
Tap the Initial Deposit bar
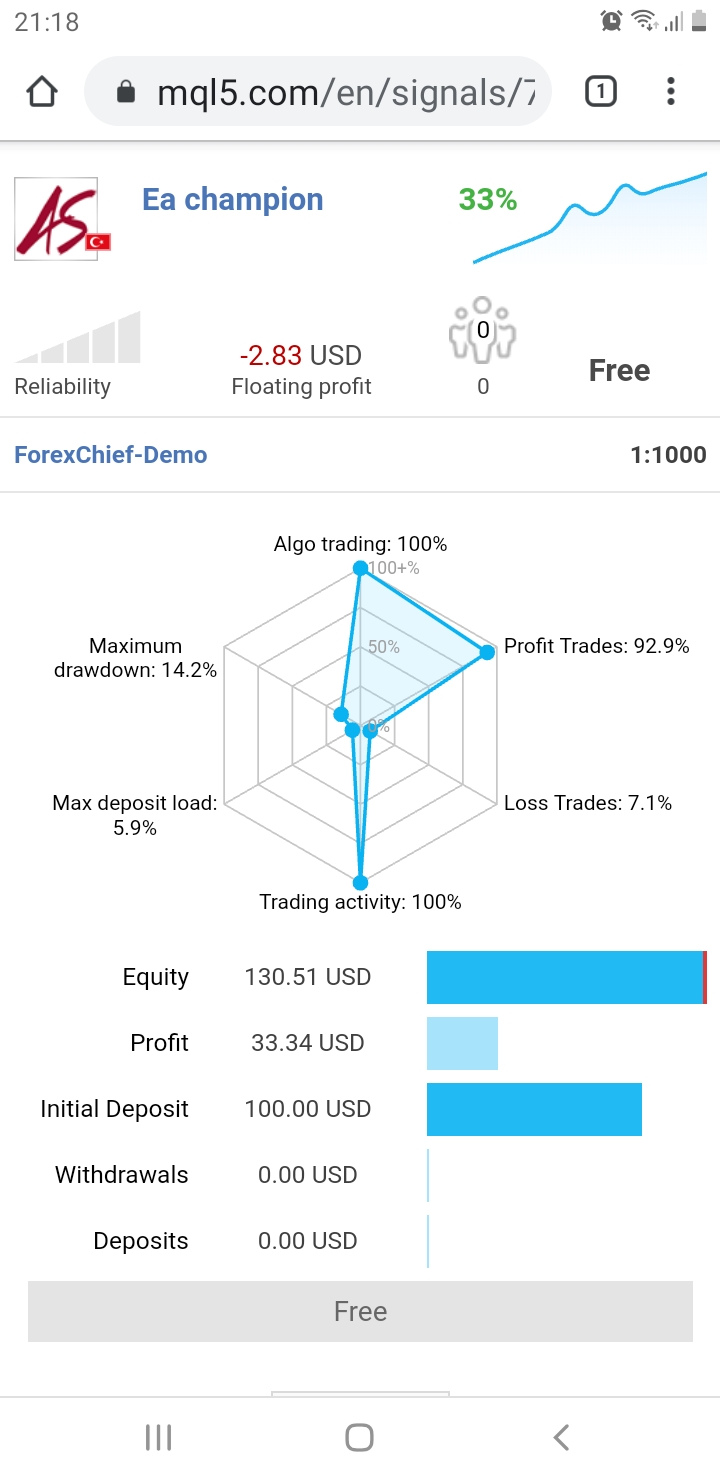[x=534, y=1109]
